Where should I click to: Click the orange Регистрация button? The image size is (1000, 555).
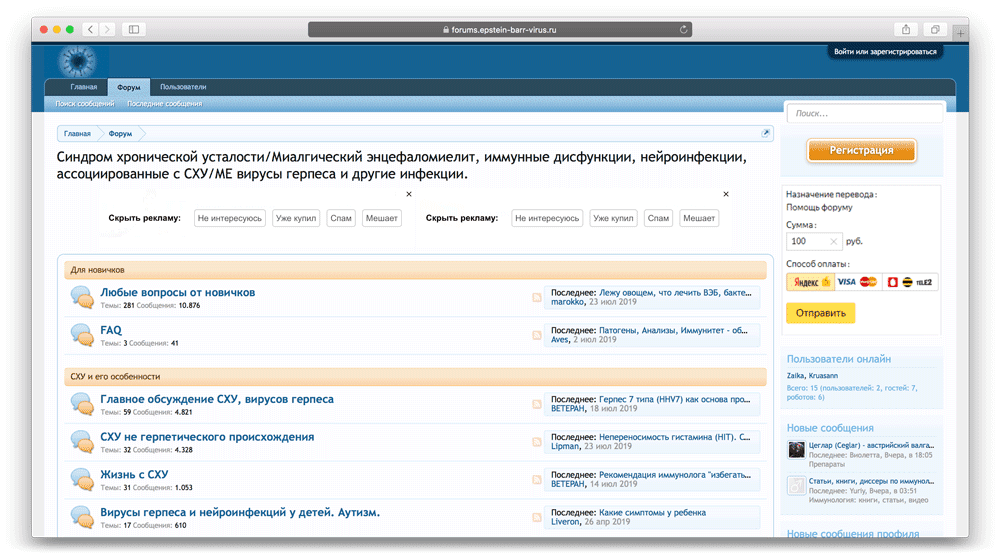pos(861,150)
